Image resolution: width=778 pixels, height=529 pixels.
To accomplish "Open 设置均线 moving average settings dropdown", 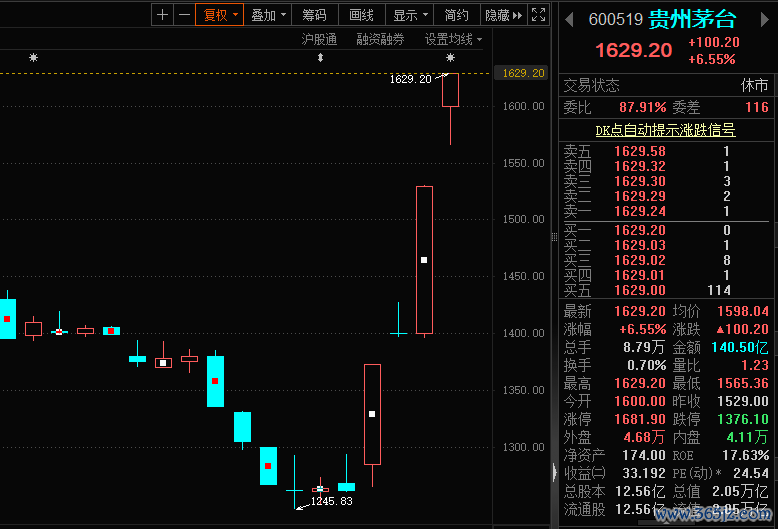I will (453, 39).
